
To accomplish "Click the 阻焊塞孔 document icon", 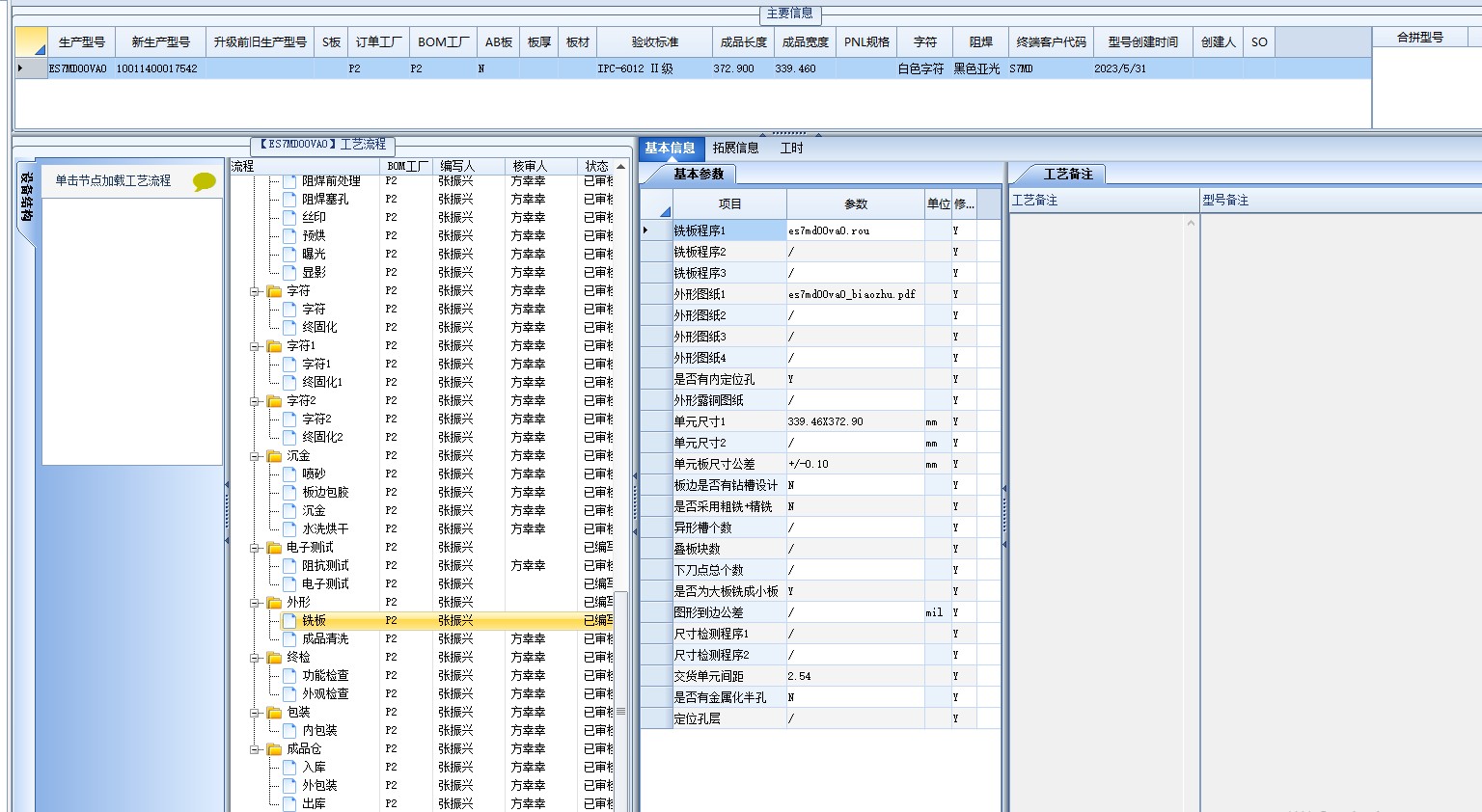I will coord(289,200).
